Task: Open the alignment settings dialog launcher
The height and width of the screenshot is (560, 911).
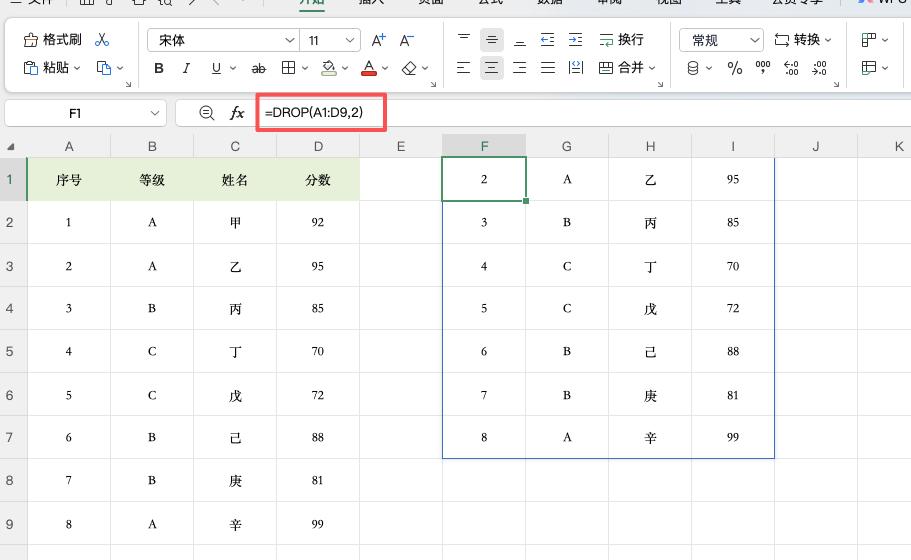Action: (x=660, y=84)
